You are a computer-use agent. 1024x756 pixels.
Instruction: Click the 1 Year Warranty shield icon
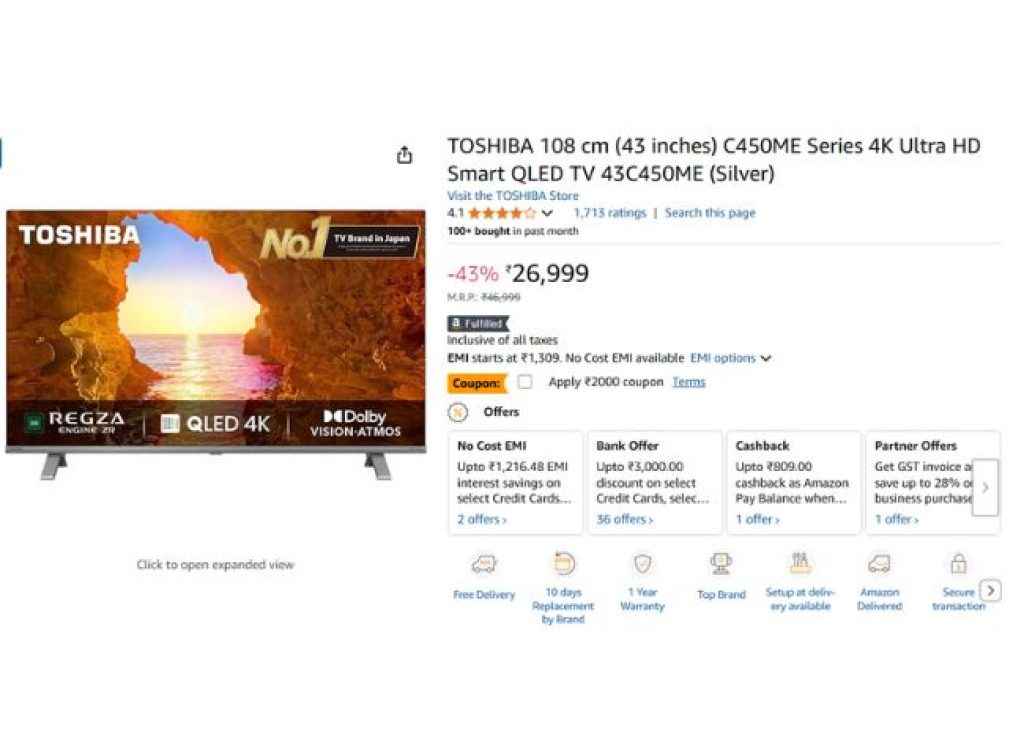pyautogui.click(x=642, y=564)
